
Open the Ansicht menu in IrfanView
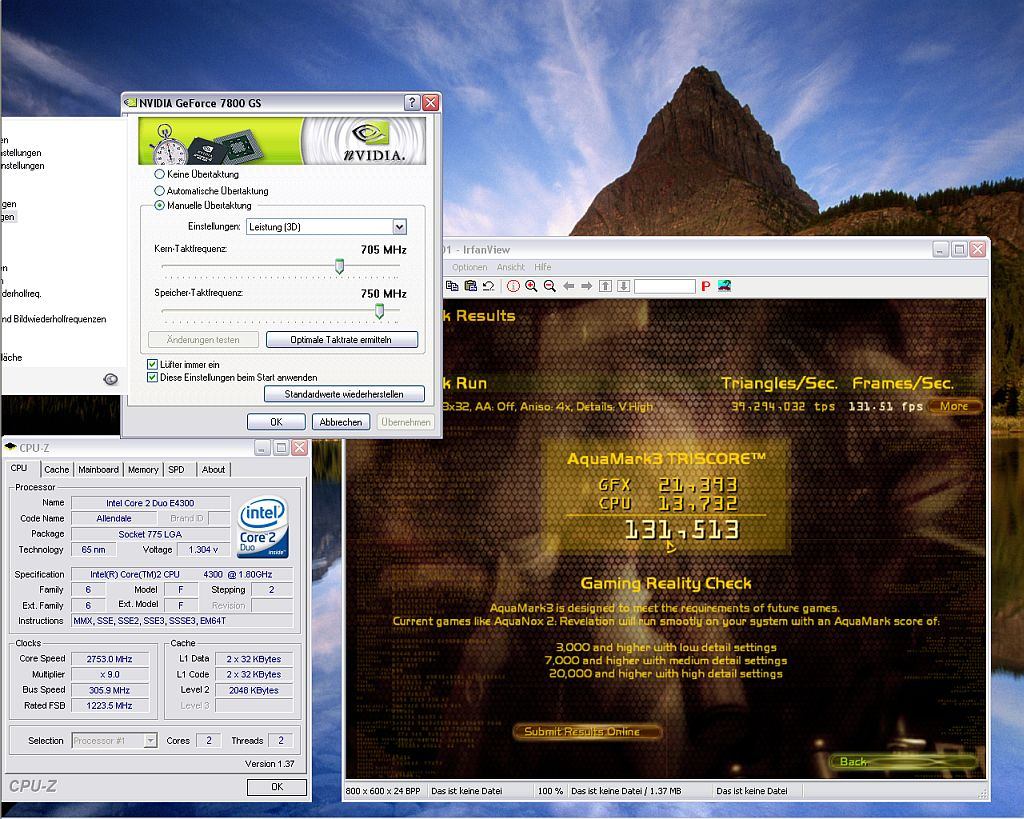[x=510, y=267]
